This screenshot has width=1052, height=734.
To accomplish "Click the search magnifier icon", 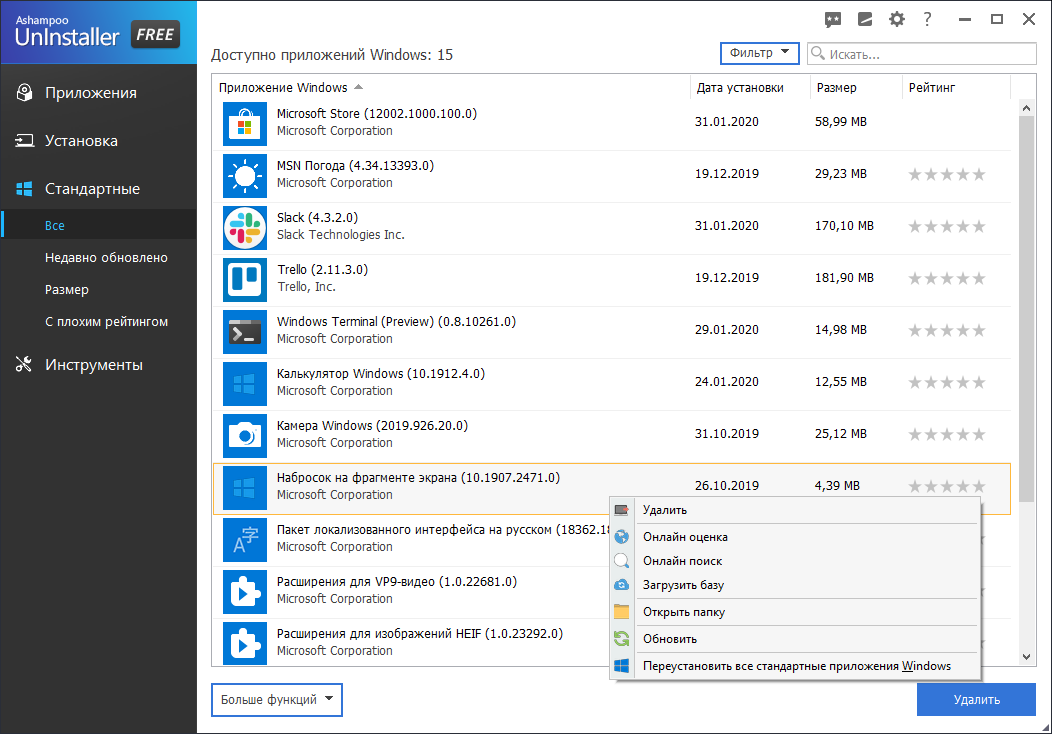I will coord(817,53).
